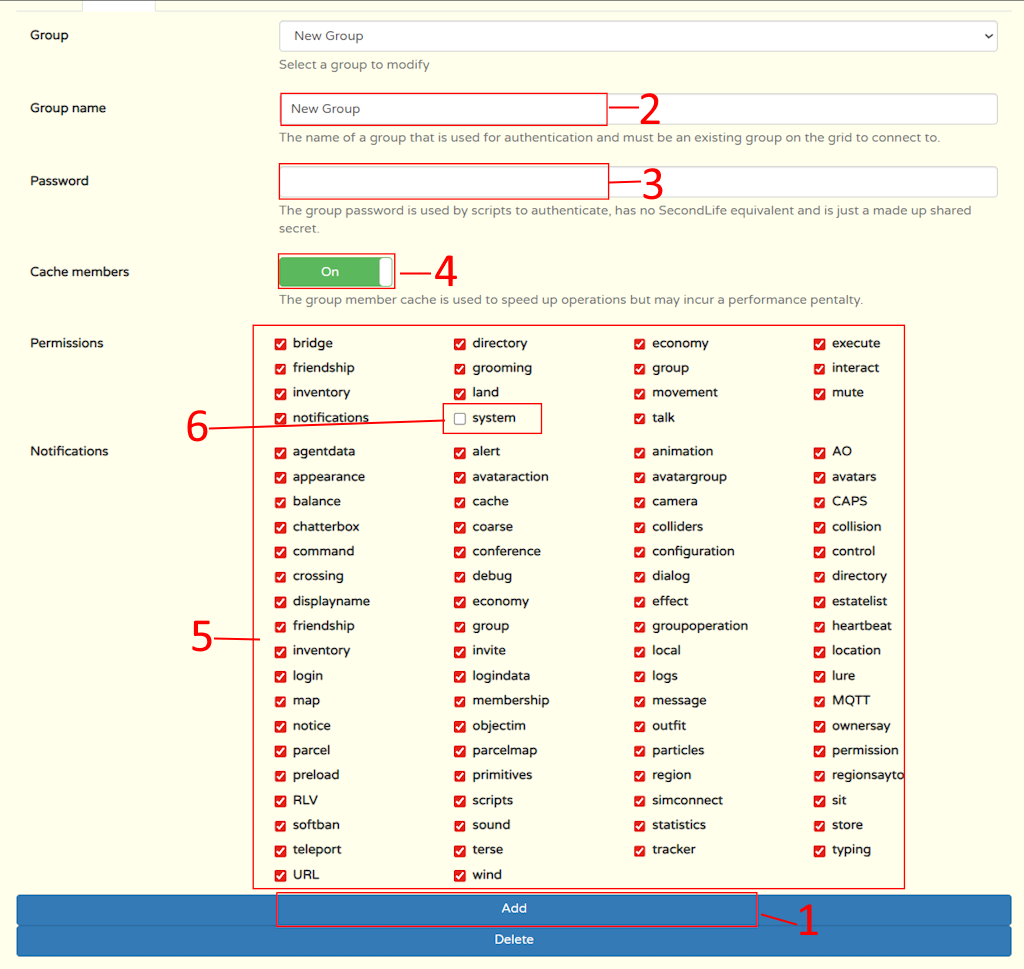Uncheck the mute permission checkbox
Screen dimensions: 1024x969
(820, 393)
